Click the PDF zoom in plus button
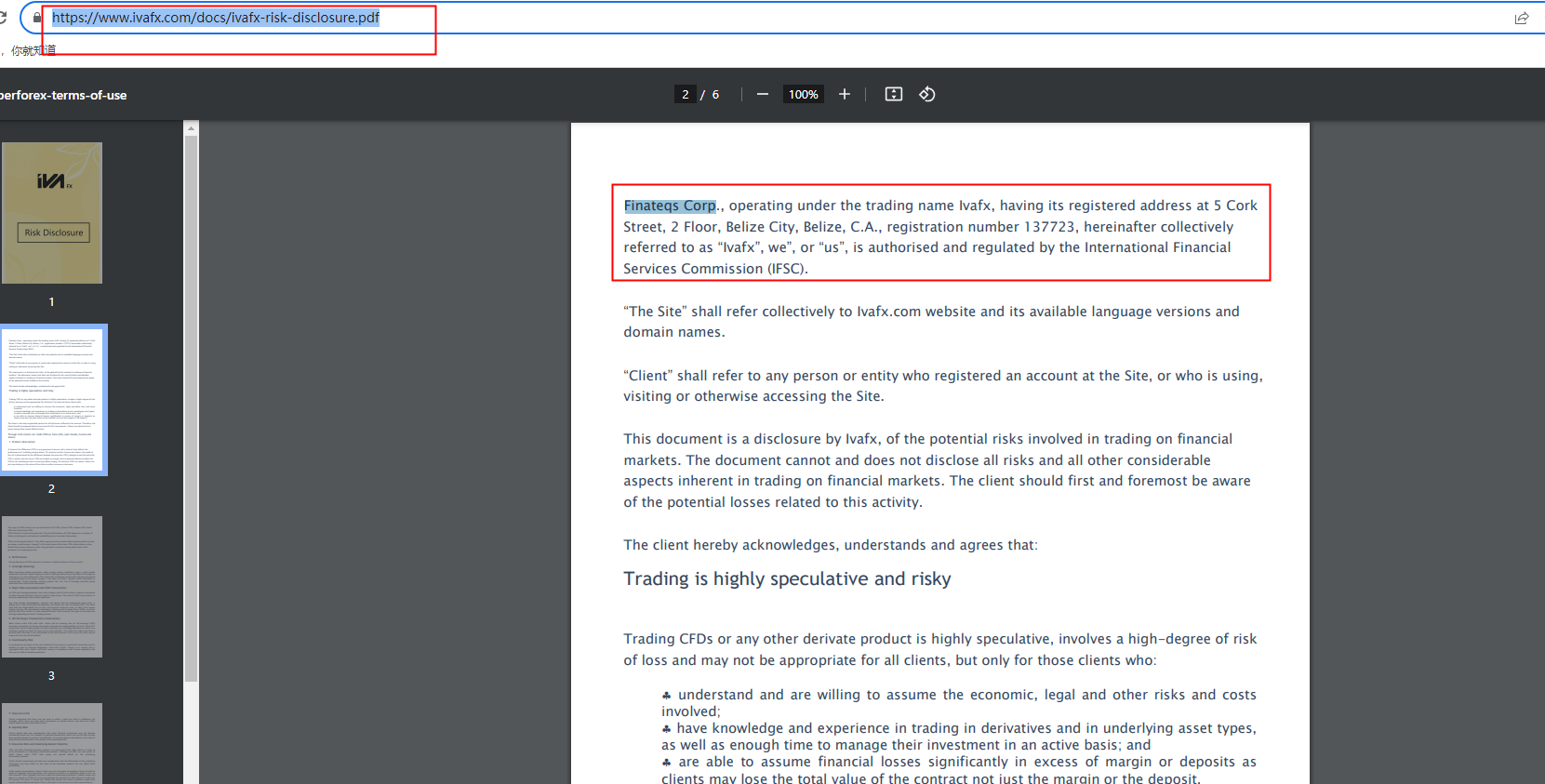Image resolution: width=1545 pixels, height=784 pixels. (845, 94)
